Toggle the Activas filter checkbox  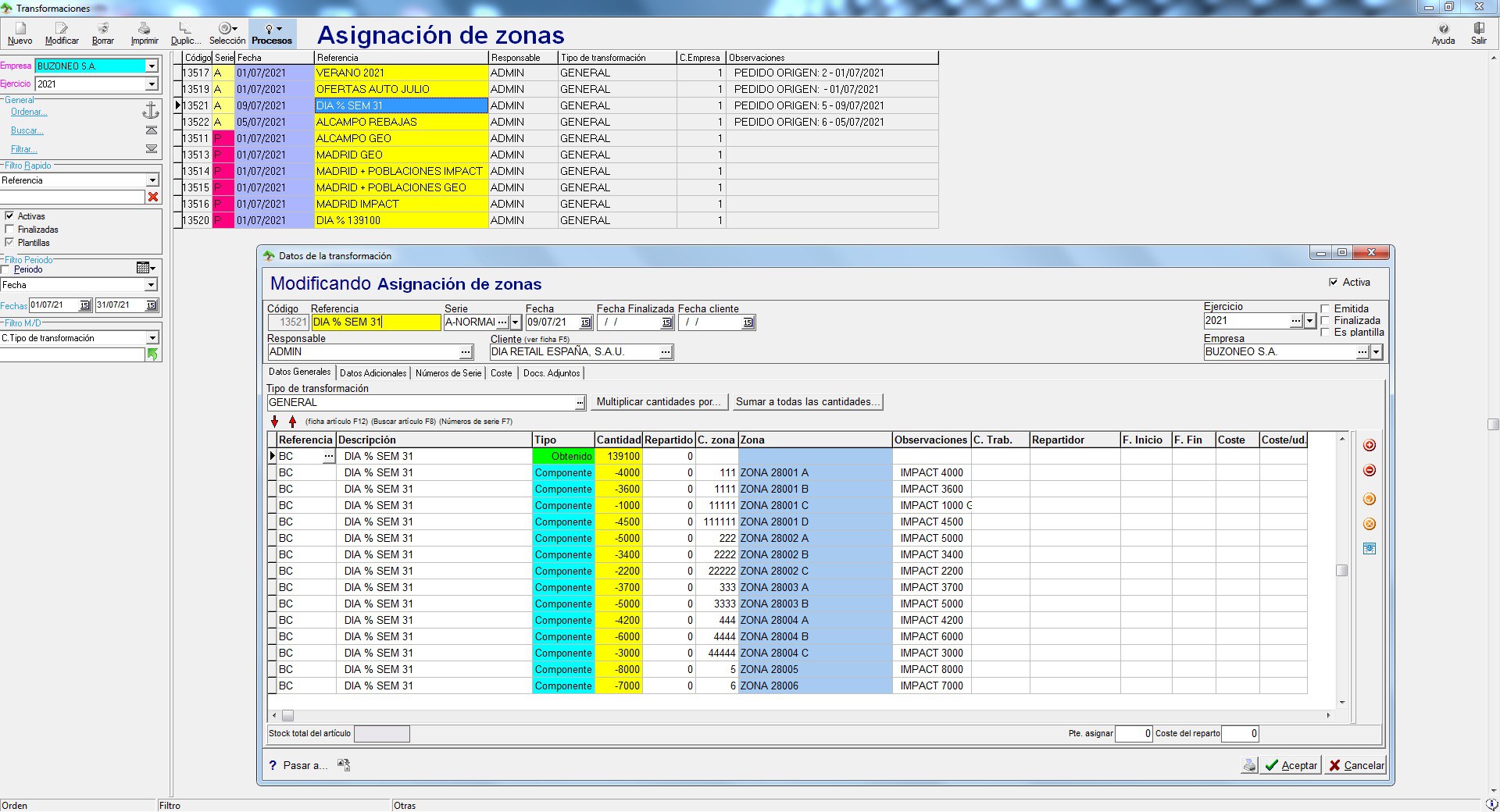[x=9, y=216]
